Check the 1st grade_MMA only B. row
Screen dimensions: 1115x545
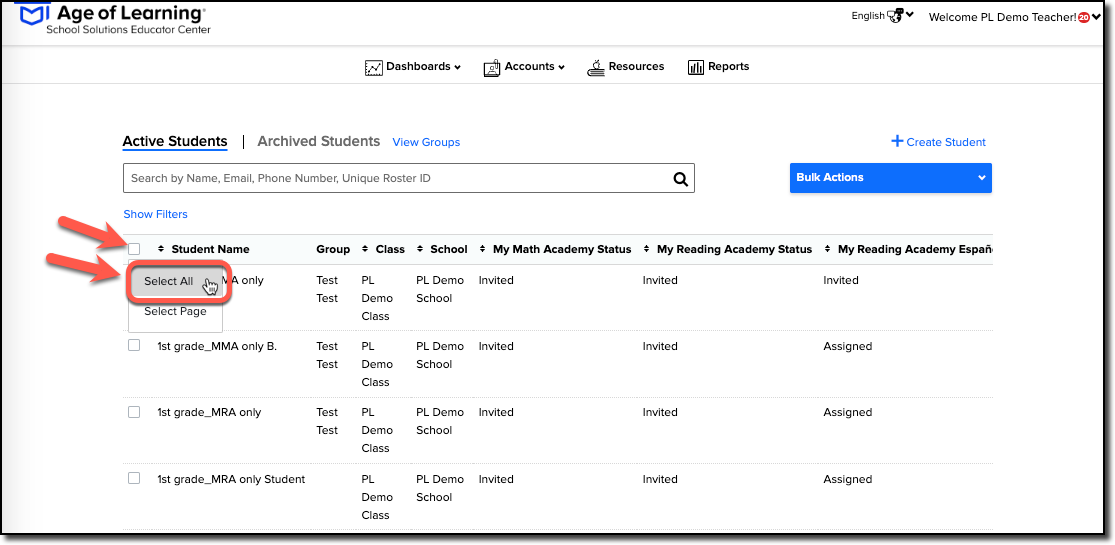(x=134, y=345)
